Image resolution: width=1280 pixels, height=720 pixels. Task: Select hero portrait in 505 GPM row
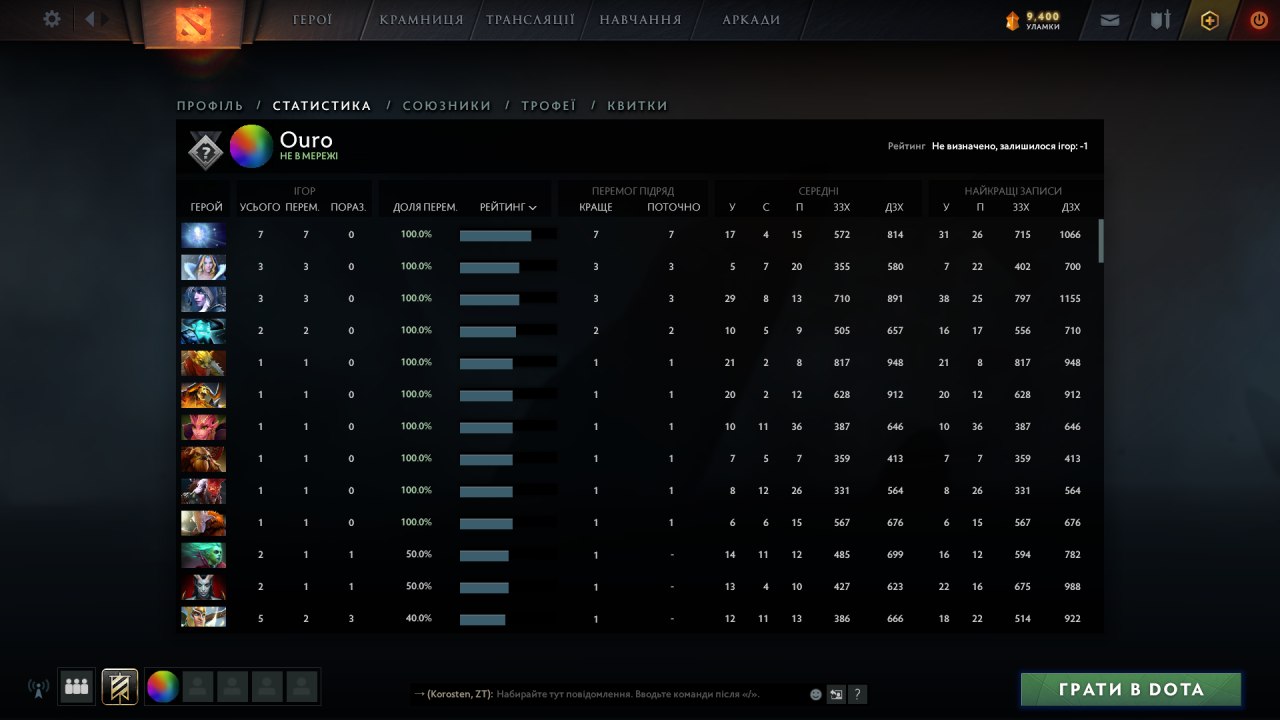[203, 331]
